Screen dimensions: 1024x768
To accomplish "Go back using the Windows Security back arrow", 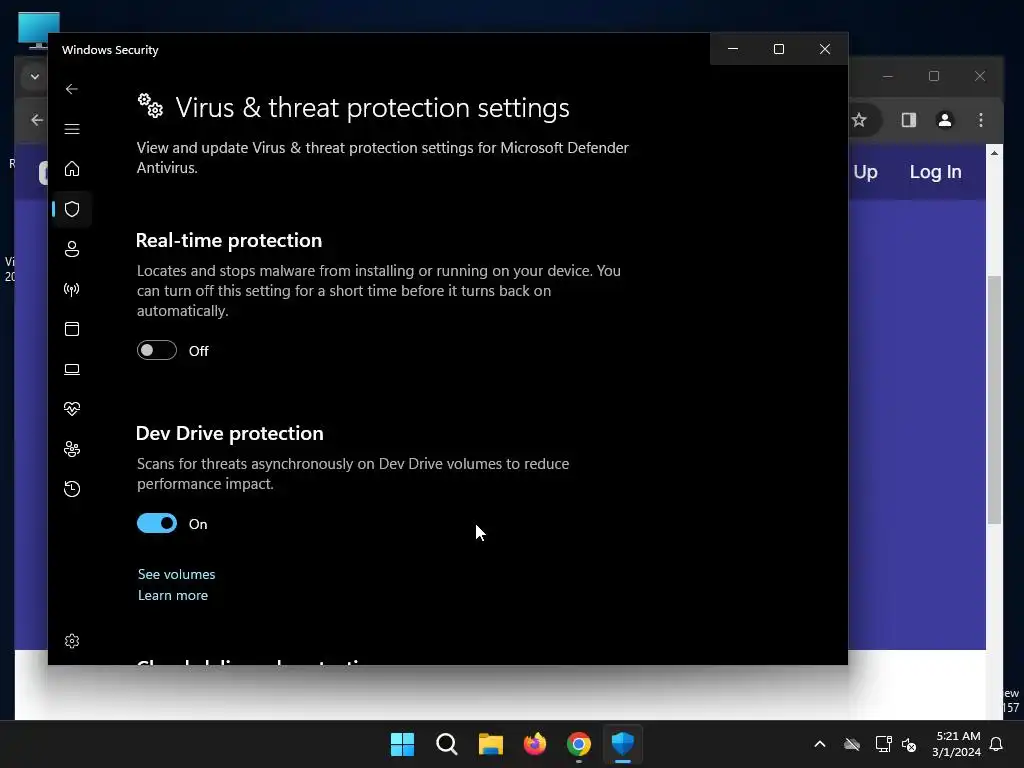I will [72, 89].
